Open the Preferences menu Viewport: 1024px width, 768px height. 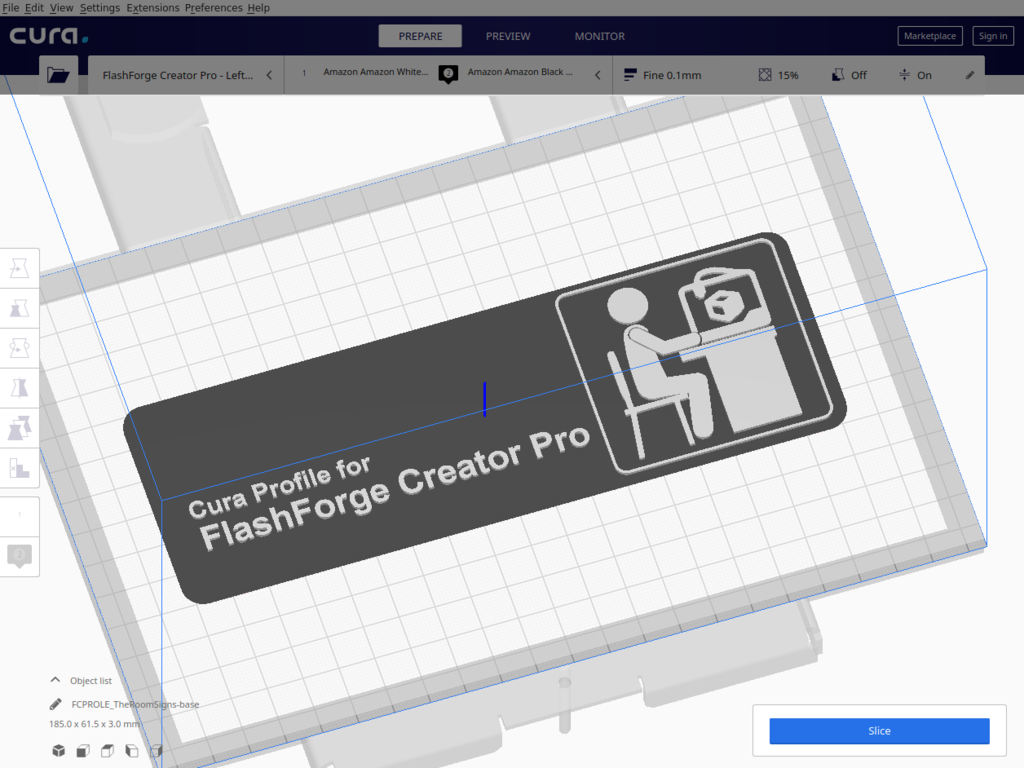(x=214, y=8)
